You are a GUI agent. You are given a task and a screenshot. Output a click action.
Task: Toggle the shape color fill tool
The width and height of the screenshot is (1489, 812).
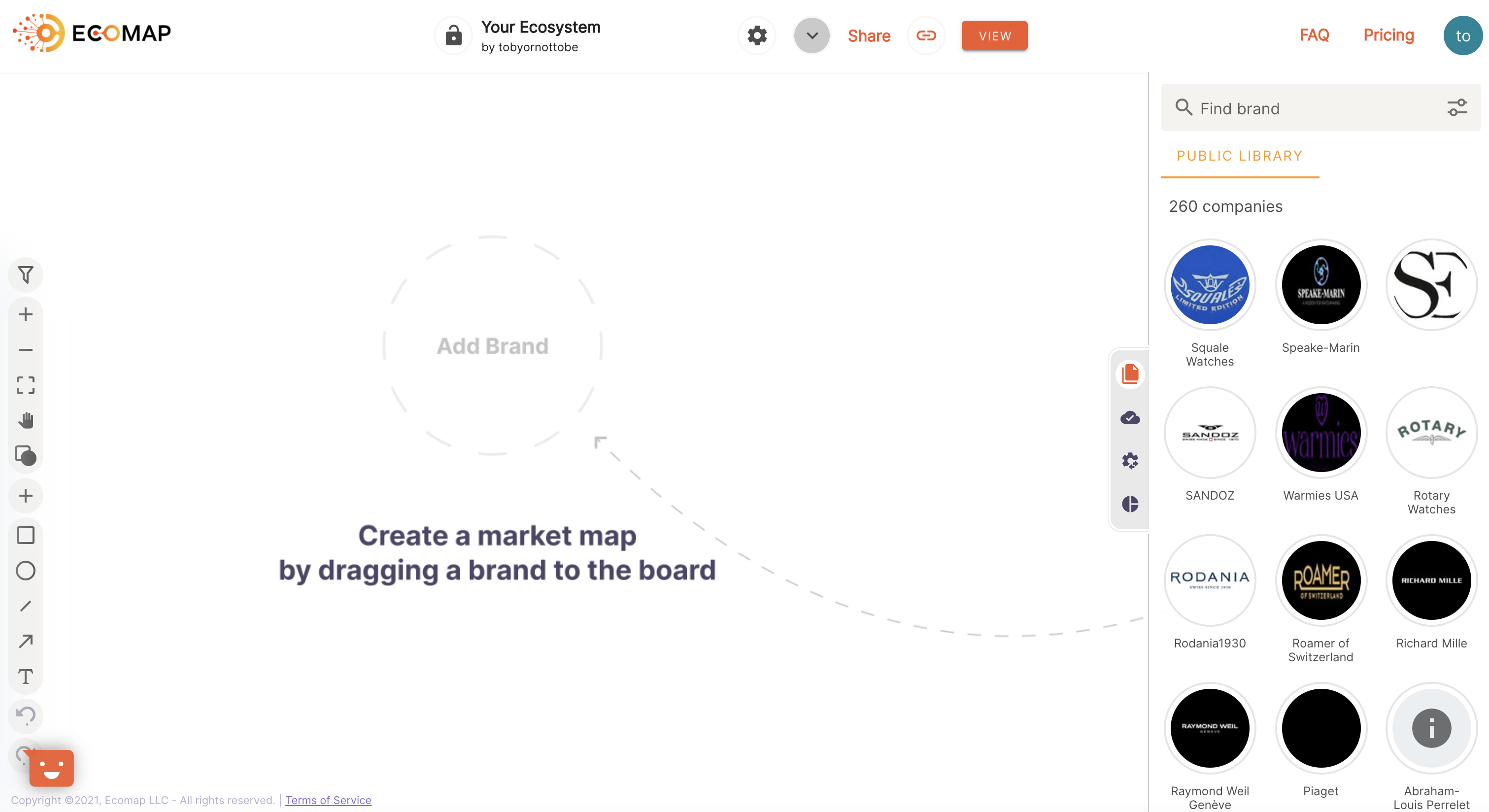[26, 456]
